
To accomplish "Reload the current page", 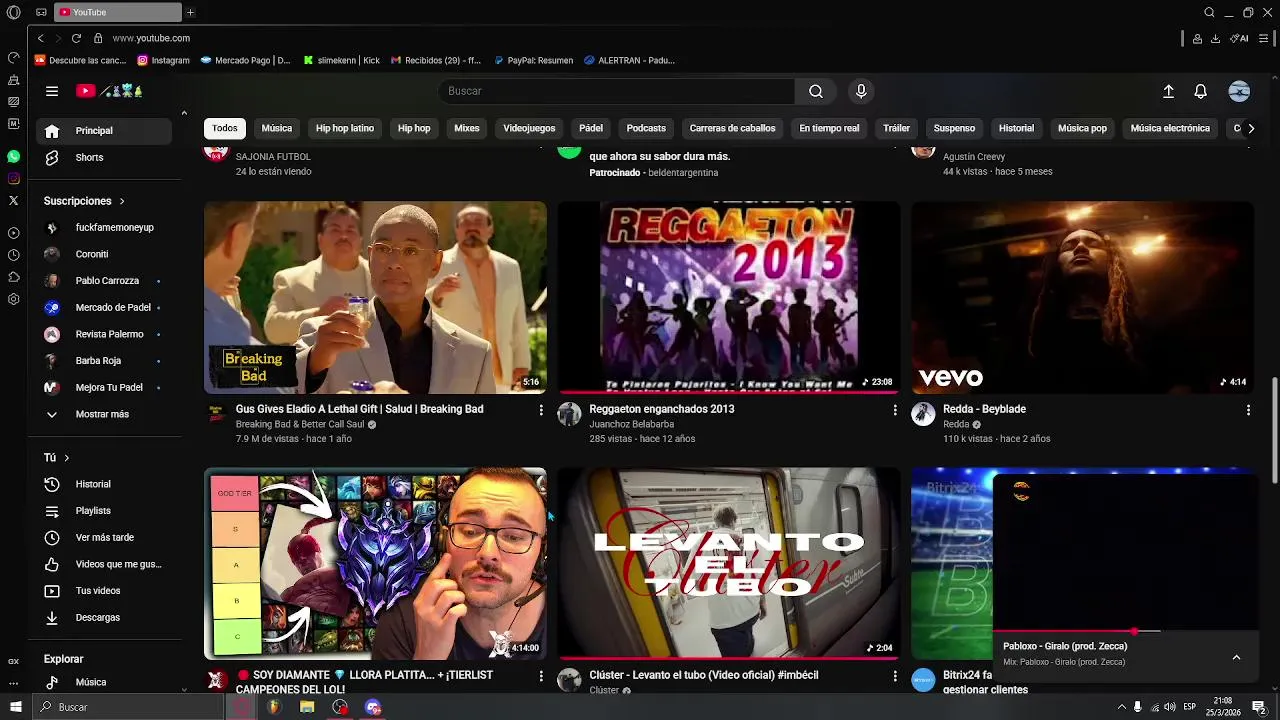I will coord(76,38).
